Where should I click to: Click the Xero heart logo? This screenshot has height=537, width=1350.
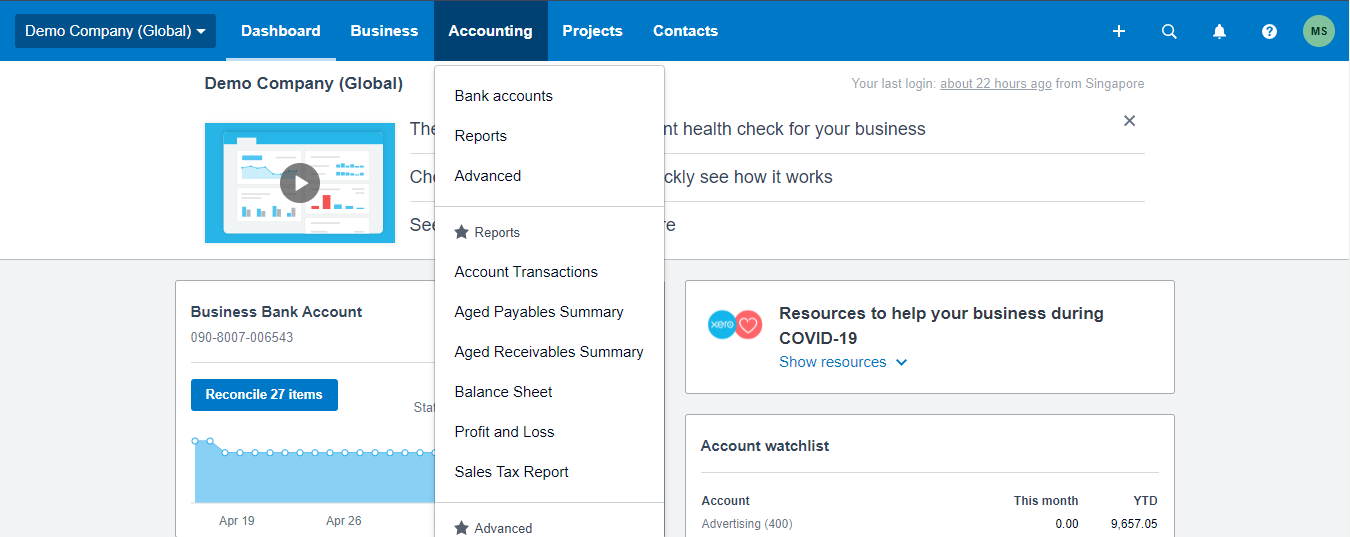click(735, 325)
